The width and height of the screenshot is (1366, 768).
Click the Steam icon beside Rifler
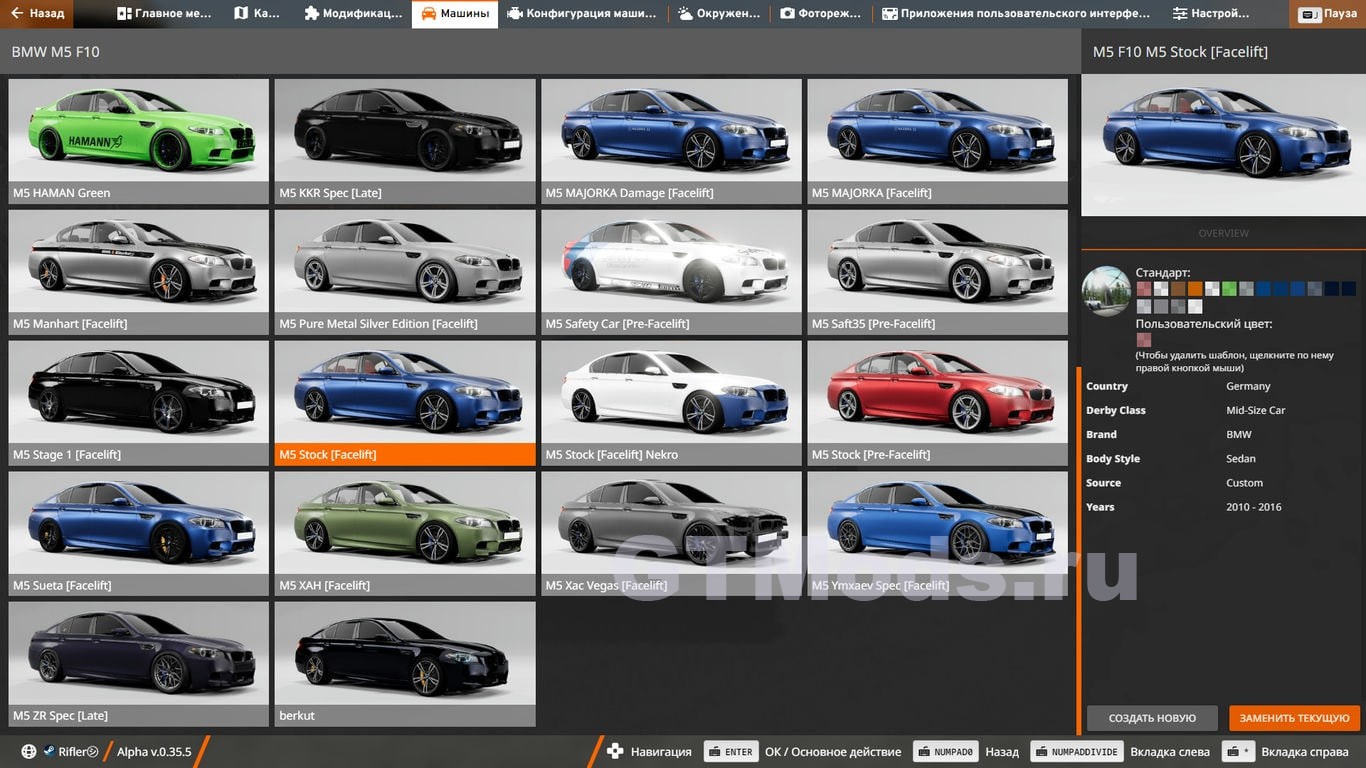(48, 752)
